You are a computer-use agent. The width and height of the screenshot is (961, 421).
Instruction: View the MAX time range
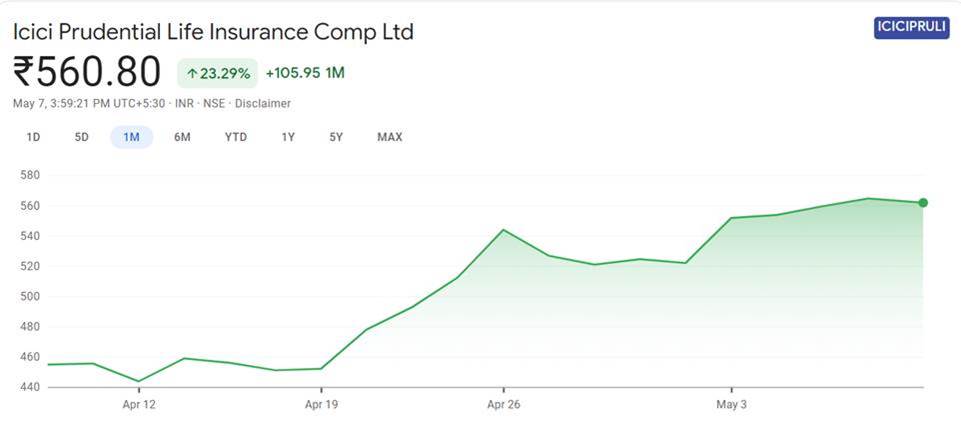click(390, 137)
